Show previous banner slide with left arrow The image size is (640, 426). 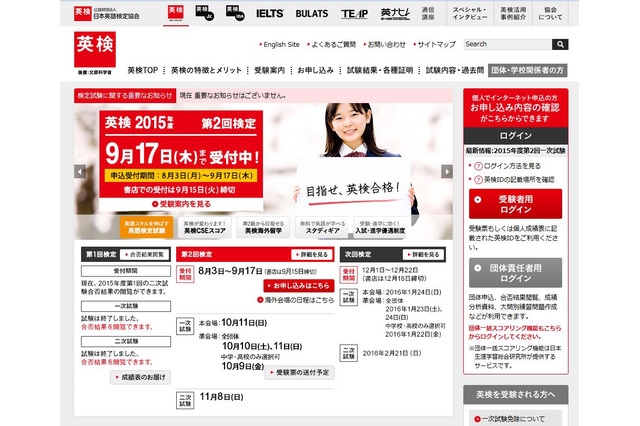(80, 171)
